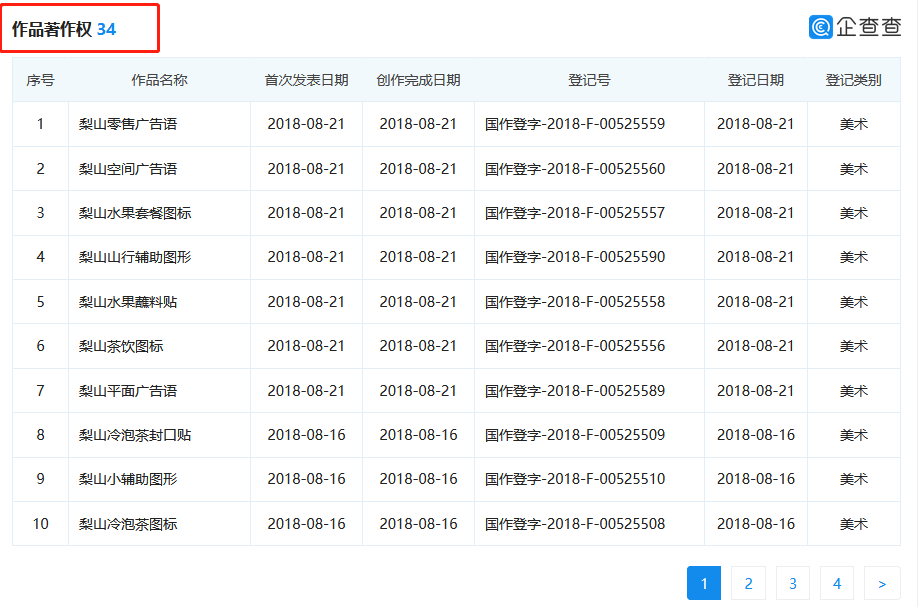Click the 作品著作权 34 heading
Image resolution: width=918 pixels, height=607 pixels.
tap(64, 29)
